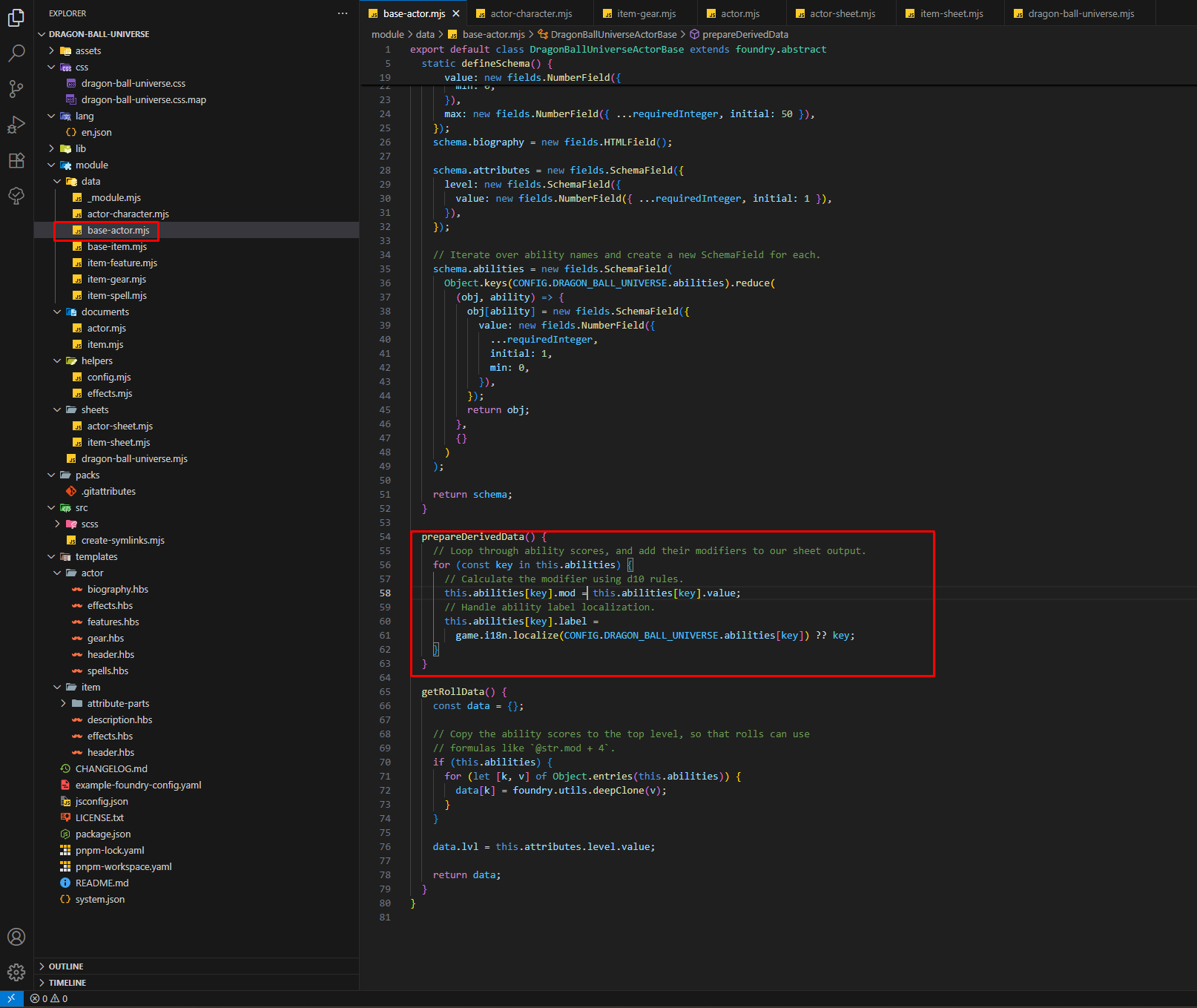Open the Manage gear settings icon
This screenshot has width=1197, height=1008.
pos(16,972)
